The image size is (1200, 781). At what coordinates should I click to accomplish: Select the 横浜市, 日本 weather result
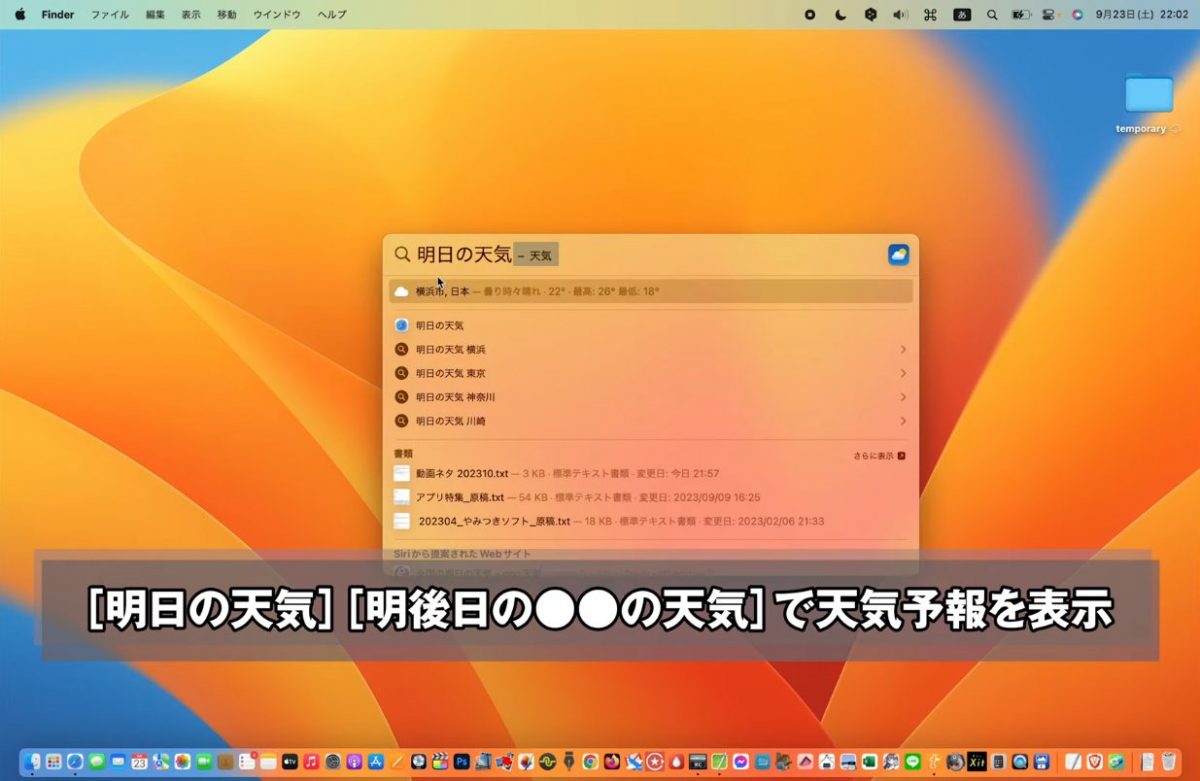point(651,291)
